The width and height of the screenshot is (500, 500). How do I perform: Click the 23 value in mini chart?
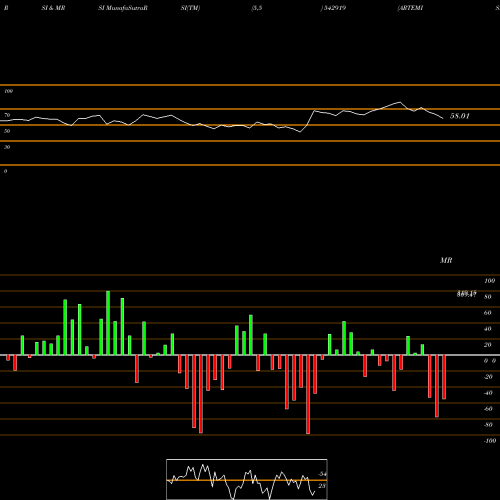click(322, 486)
